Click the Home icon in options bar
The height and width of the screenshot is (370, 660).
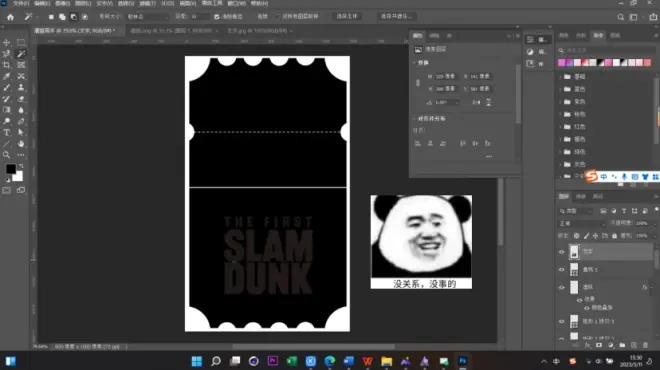[x=11, y=17]
